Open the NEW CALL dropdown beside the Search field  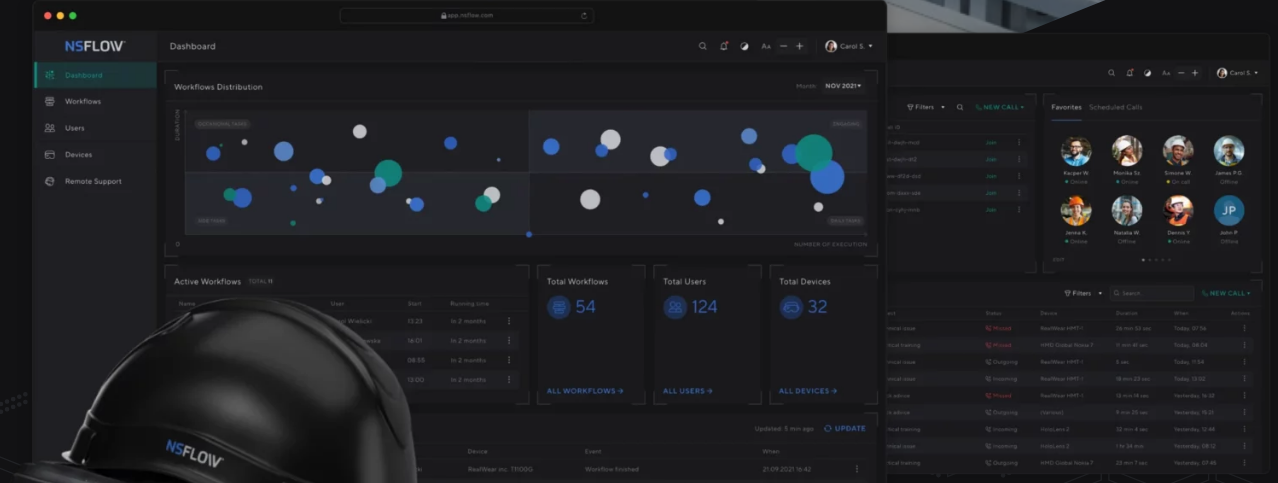pyautogui.click(x=1227, y=294)
